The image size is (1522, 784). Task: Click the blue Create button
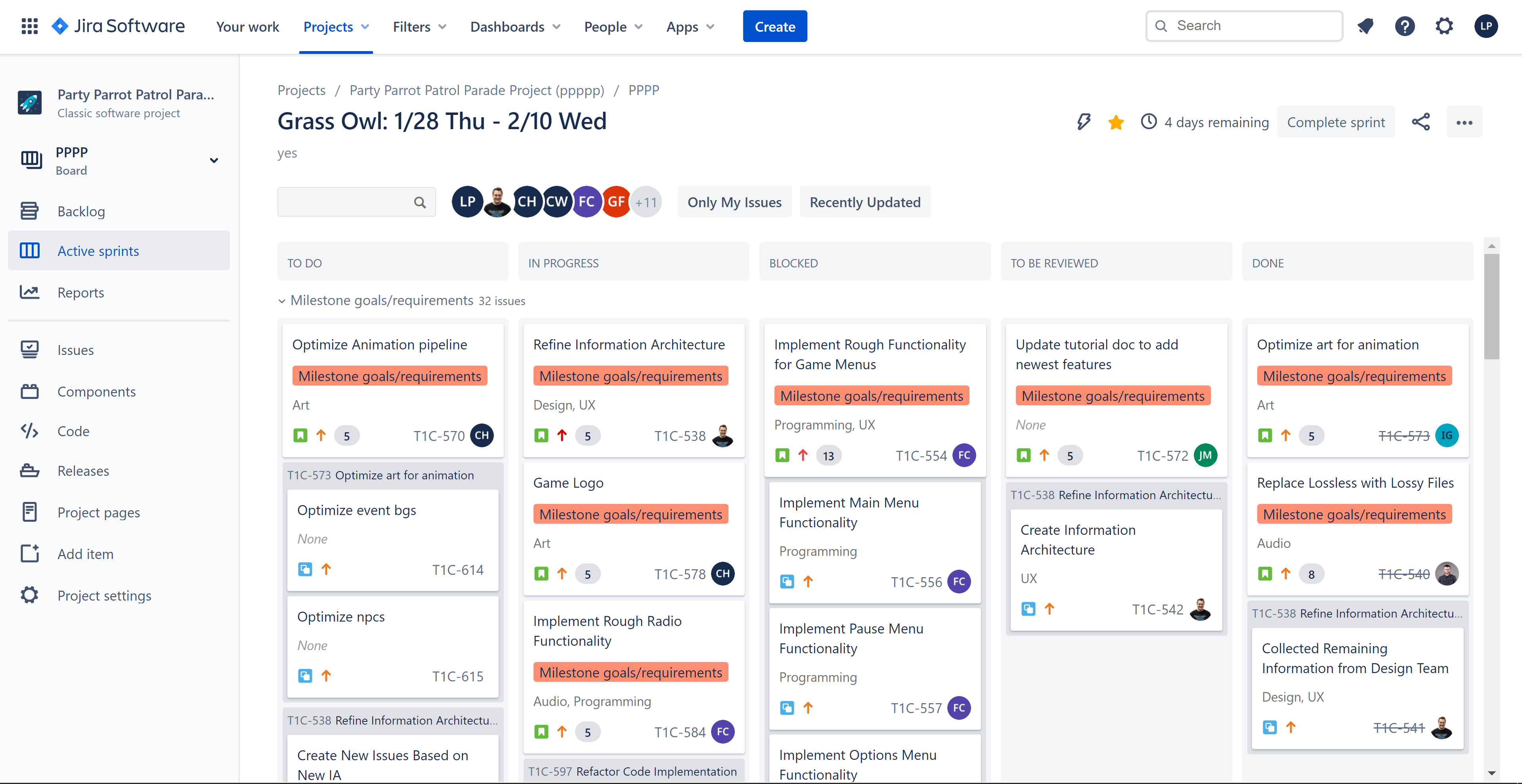click(x=774, y=27)
